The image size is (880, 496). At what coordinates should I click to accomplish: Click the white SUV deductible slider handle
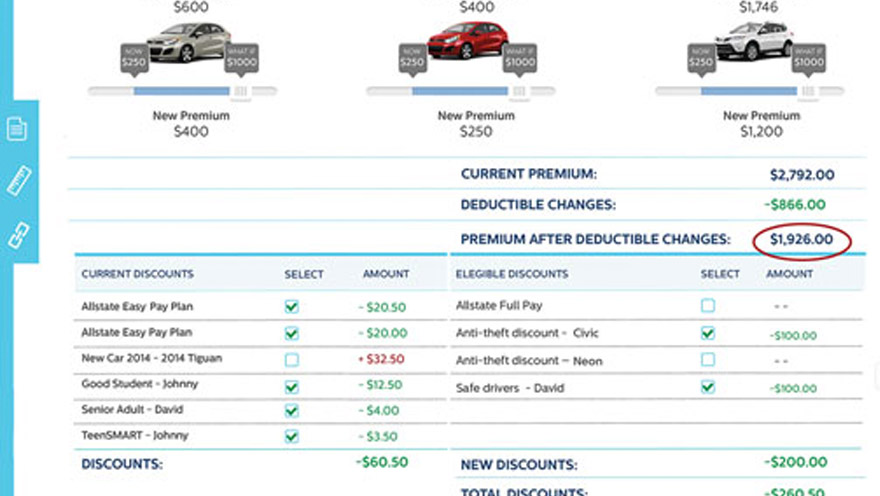coord(808,91)
